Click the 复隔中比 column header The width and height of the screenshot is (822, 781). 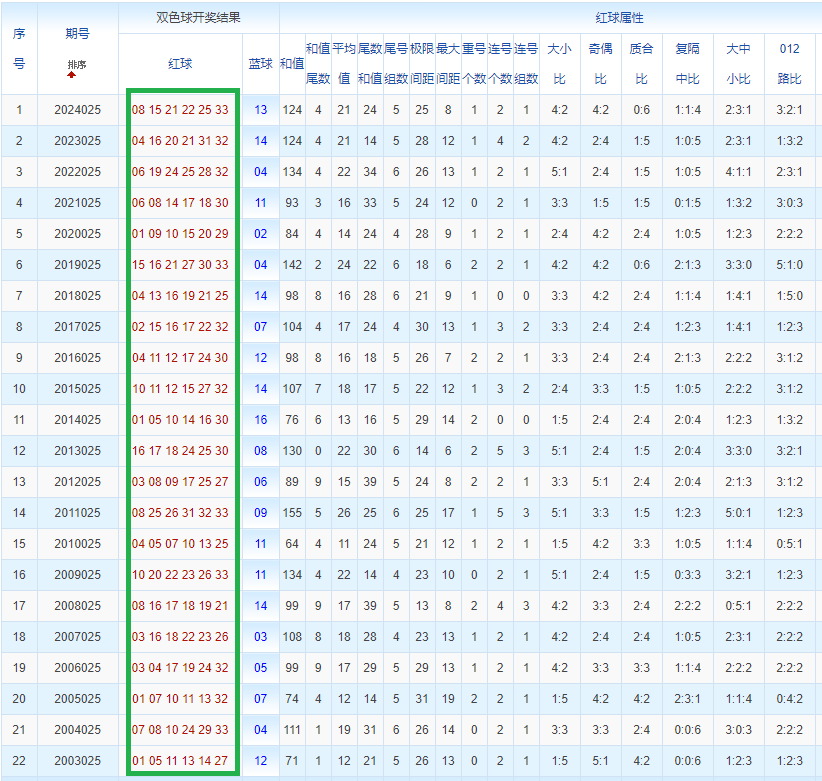688,63
